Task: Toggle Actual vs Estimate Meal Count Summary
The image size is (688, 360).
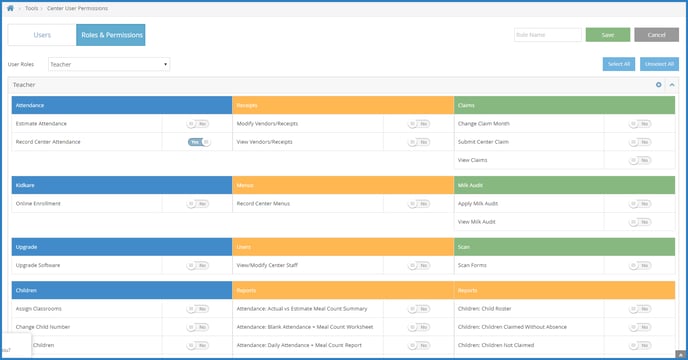Action: click(x=419, y=309)
